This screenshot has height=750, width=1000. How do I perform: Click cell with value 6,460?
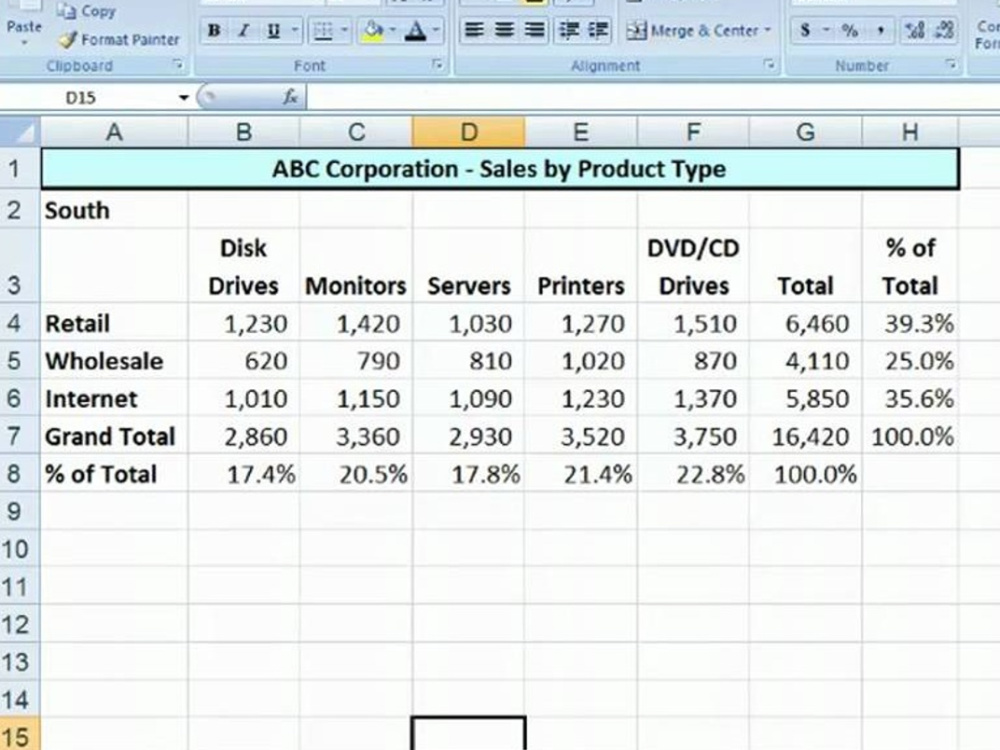(805, 323)
